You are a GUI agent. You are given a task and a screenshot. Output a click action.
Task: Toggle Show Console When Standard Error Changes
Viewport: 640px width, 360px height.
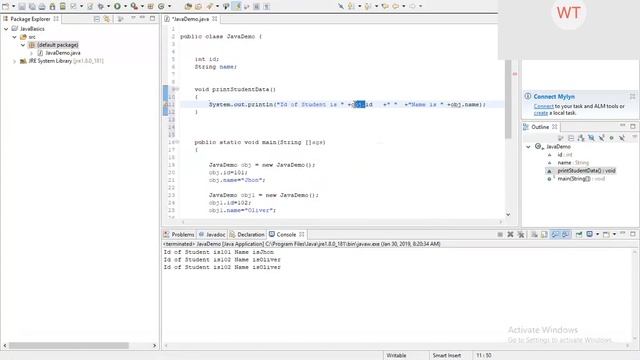point(565,234)
